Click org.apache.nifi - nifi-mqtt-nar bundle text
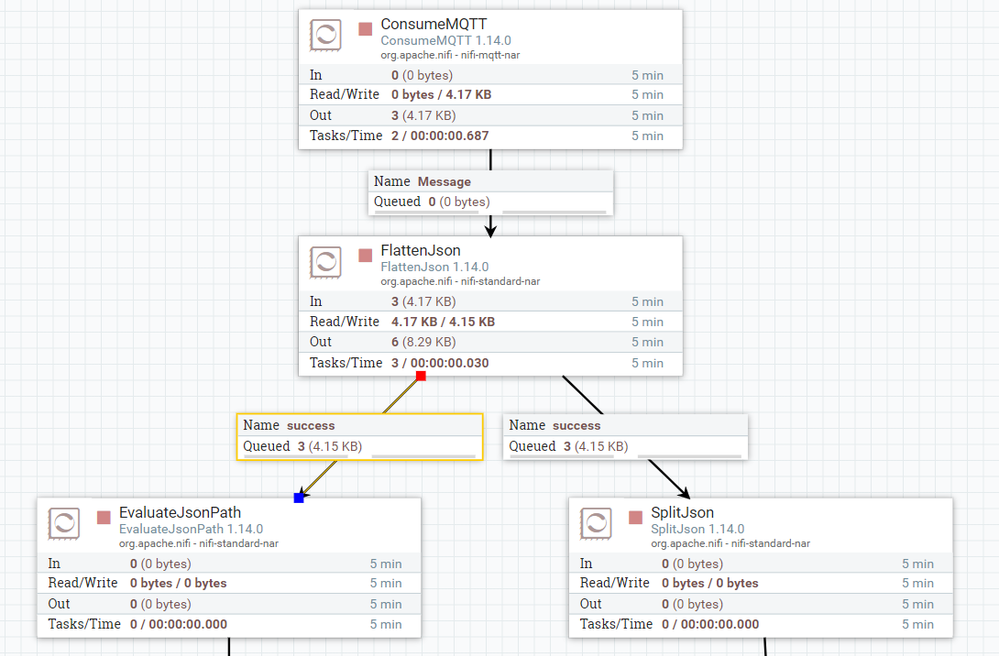This screenshot has width=999, height=656. tap(450, 55)
